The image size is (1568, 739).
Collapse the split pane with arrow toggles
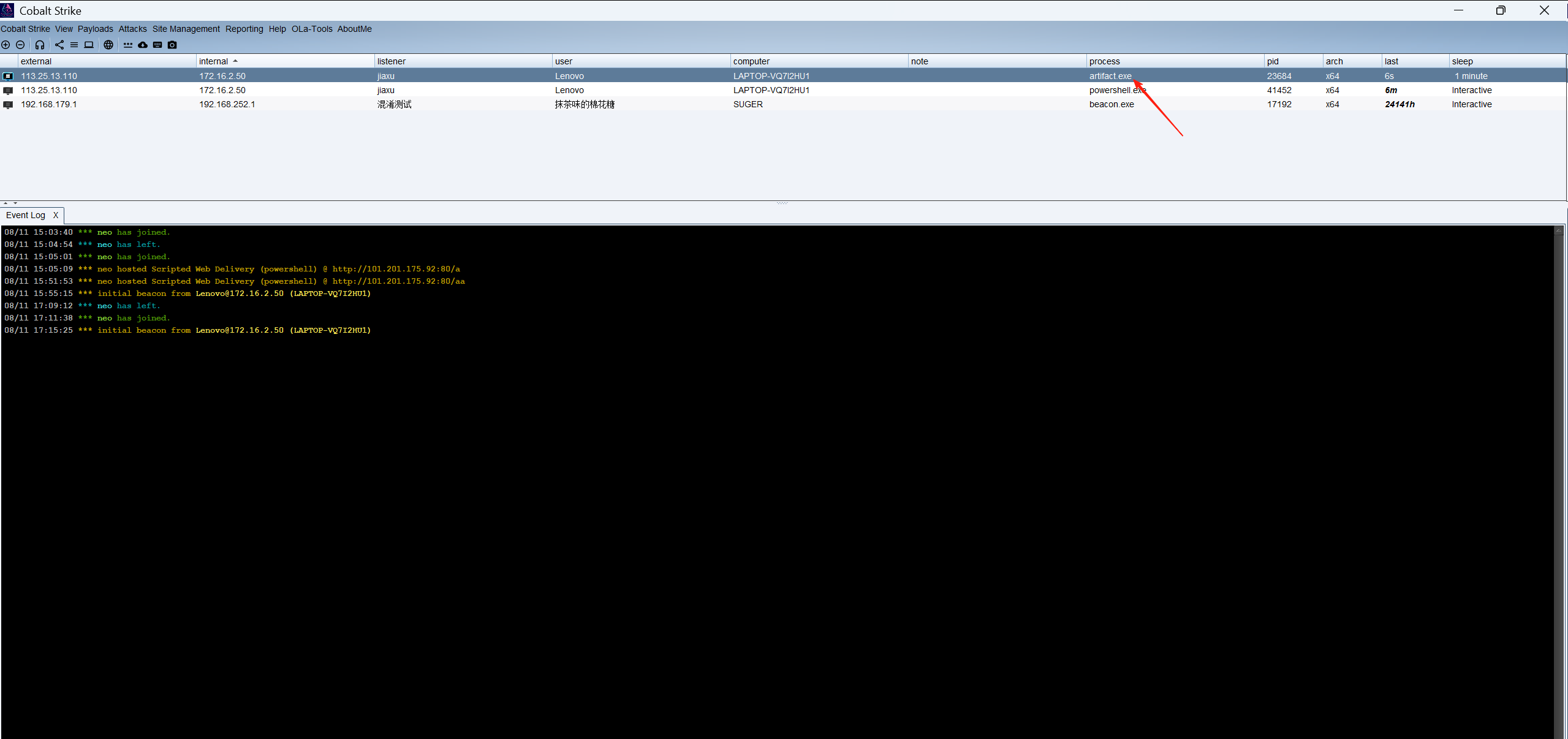(10, 203)
